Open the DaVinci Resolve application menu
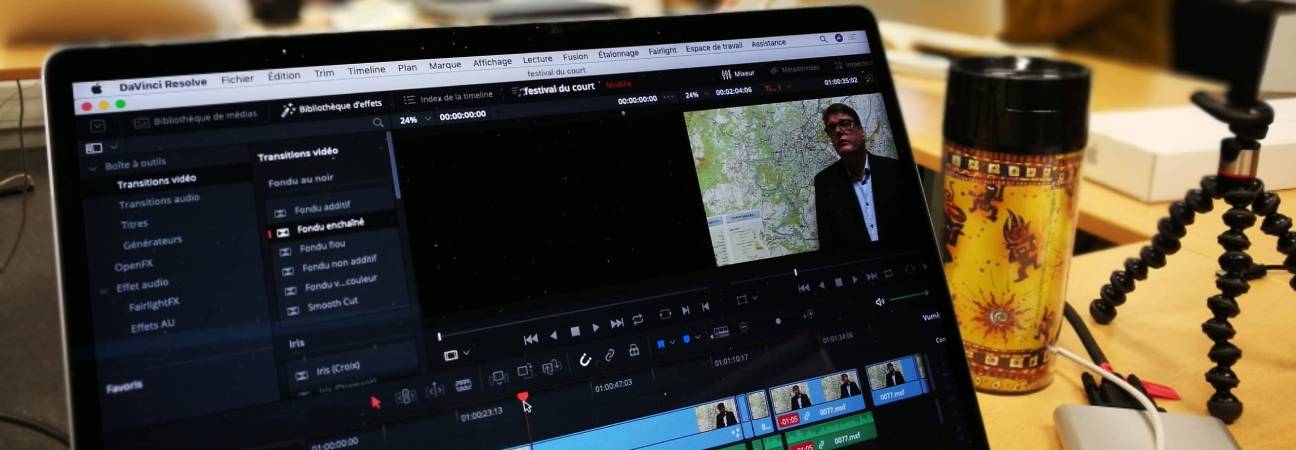Viewport: 1296px width, 450px height. point(163,85)
